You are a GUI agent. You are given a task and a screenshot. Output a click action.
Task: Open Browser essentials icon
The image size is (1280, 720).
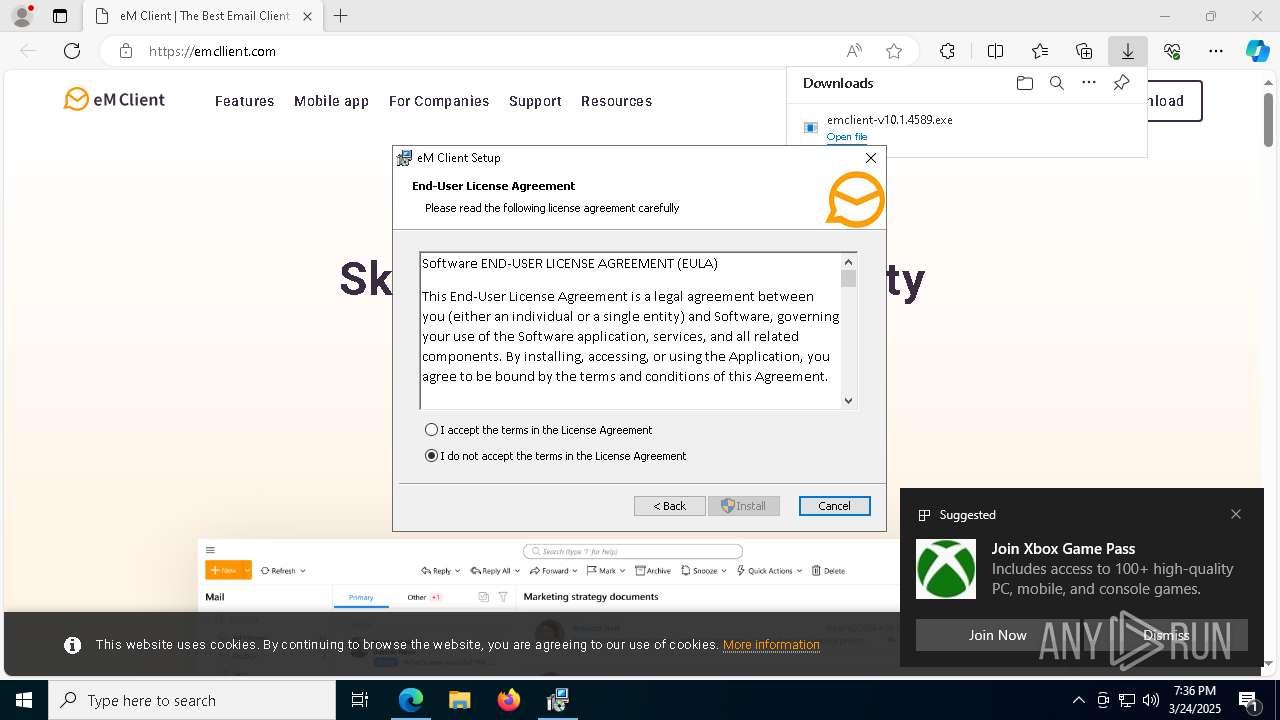[x=1172, y=51]
